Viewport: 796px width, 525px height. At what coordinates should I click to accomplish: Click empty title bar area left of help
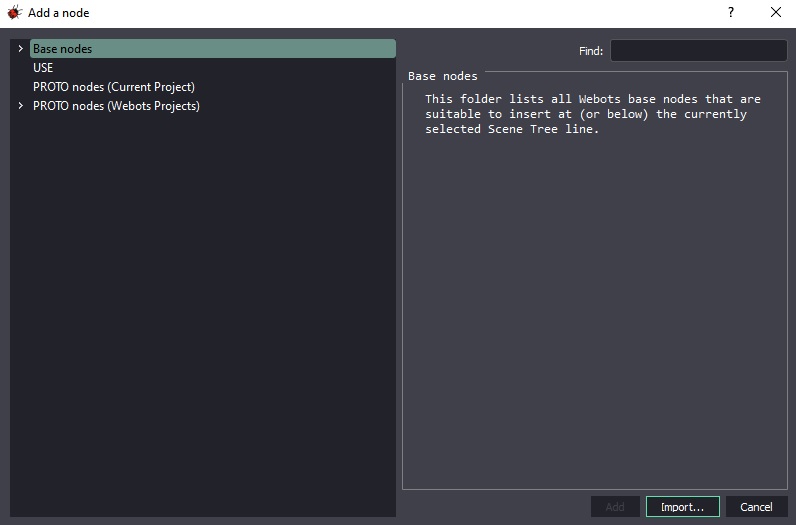pos(400,13)
